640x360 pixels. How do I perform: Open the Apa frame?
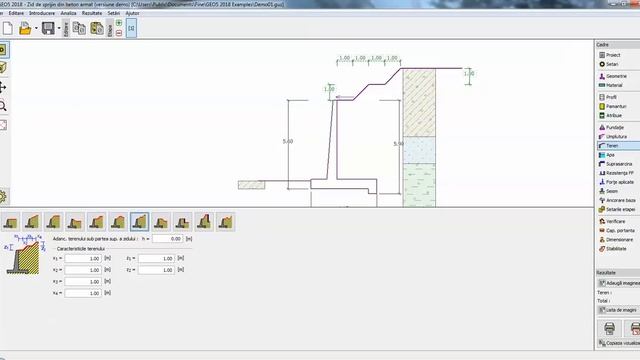click(x=618, y=155)
